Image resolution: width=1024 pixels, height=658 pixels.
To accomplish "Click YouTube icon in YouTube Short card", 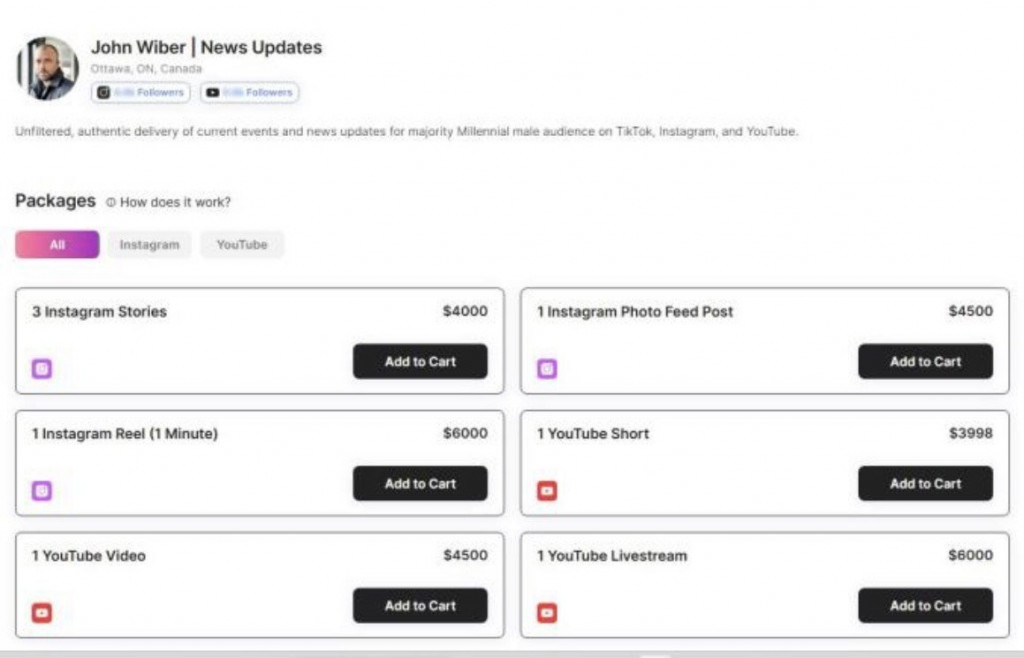I will coord(547,491).
